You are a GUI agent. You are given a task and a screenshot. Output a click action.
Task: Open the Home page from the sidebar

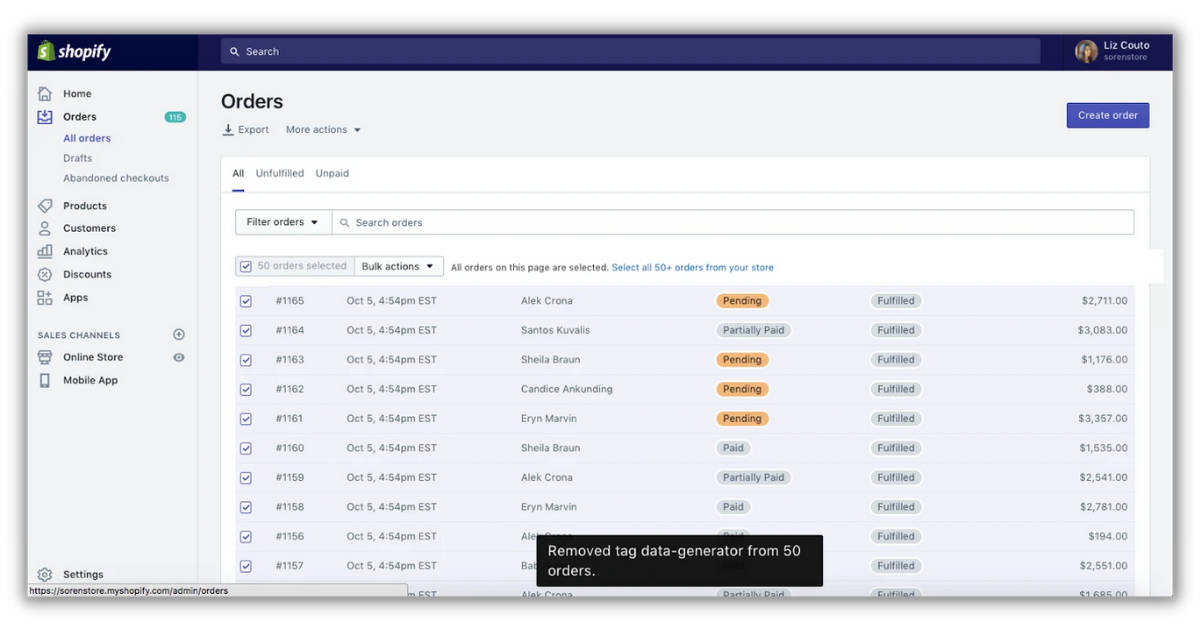pyautogui.click(x=75, y=93)
